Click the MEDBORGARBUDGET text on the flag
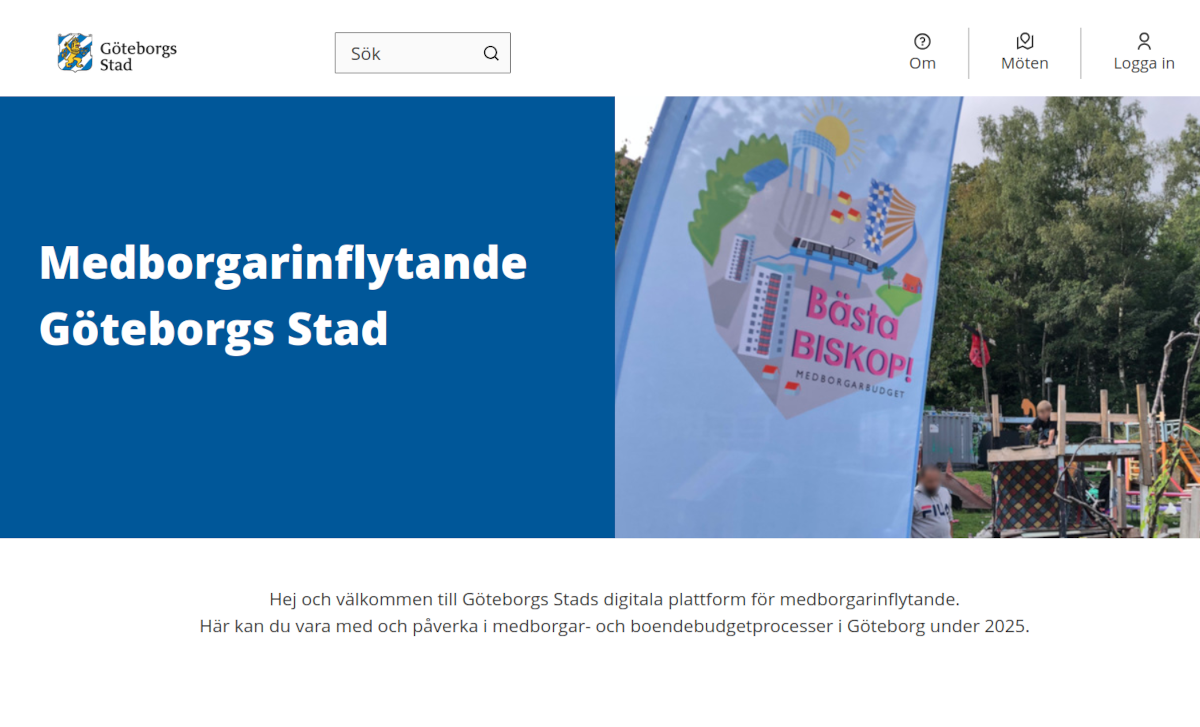 point(850,384)
